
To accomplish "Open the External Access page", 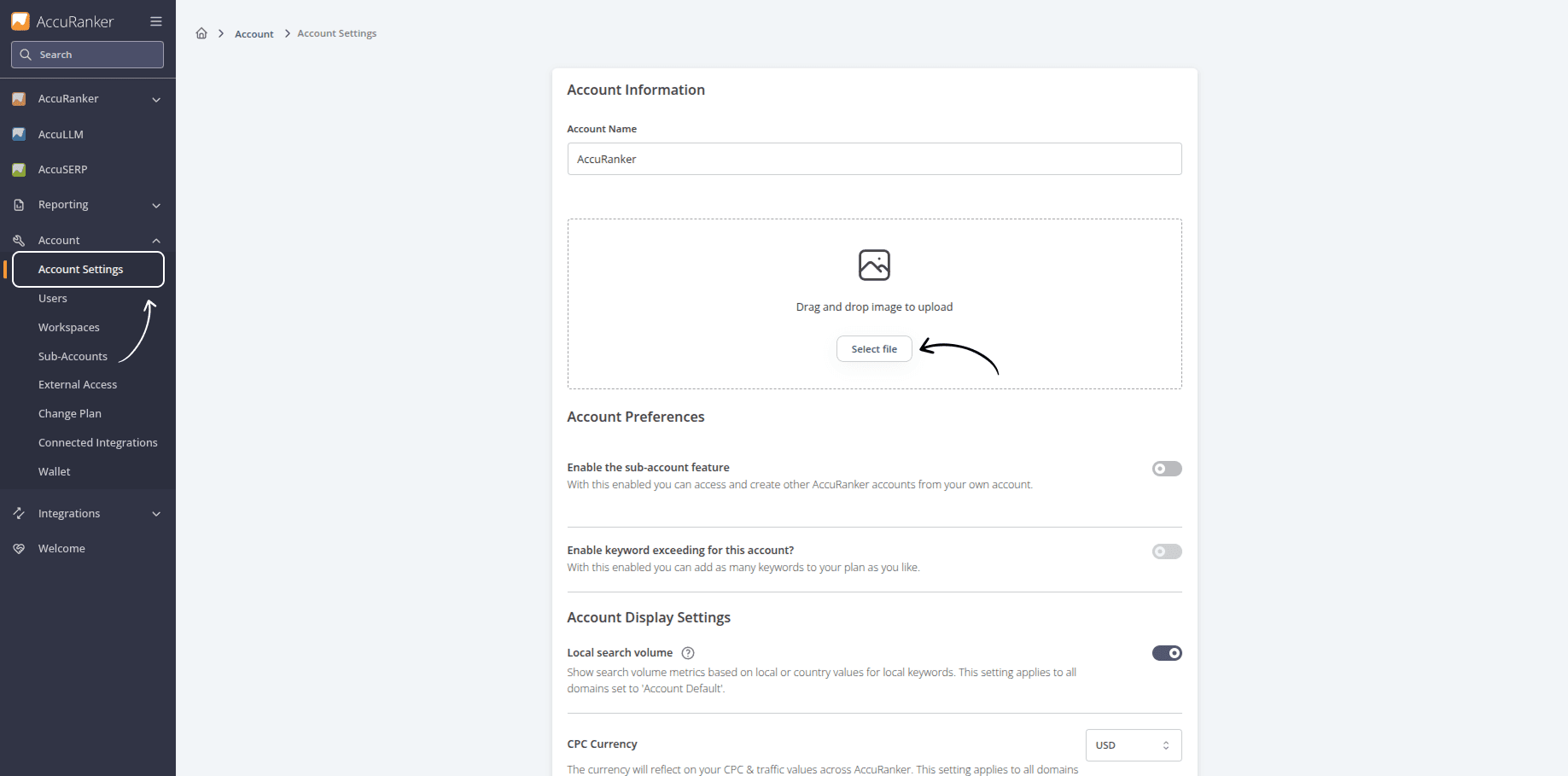I will pos(78,385).
